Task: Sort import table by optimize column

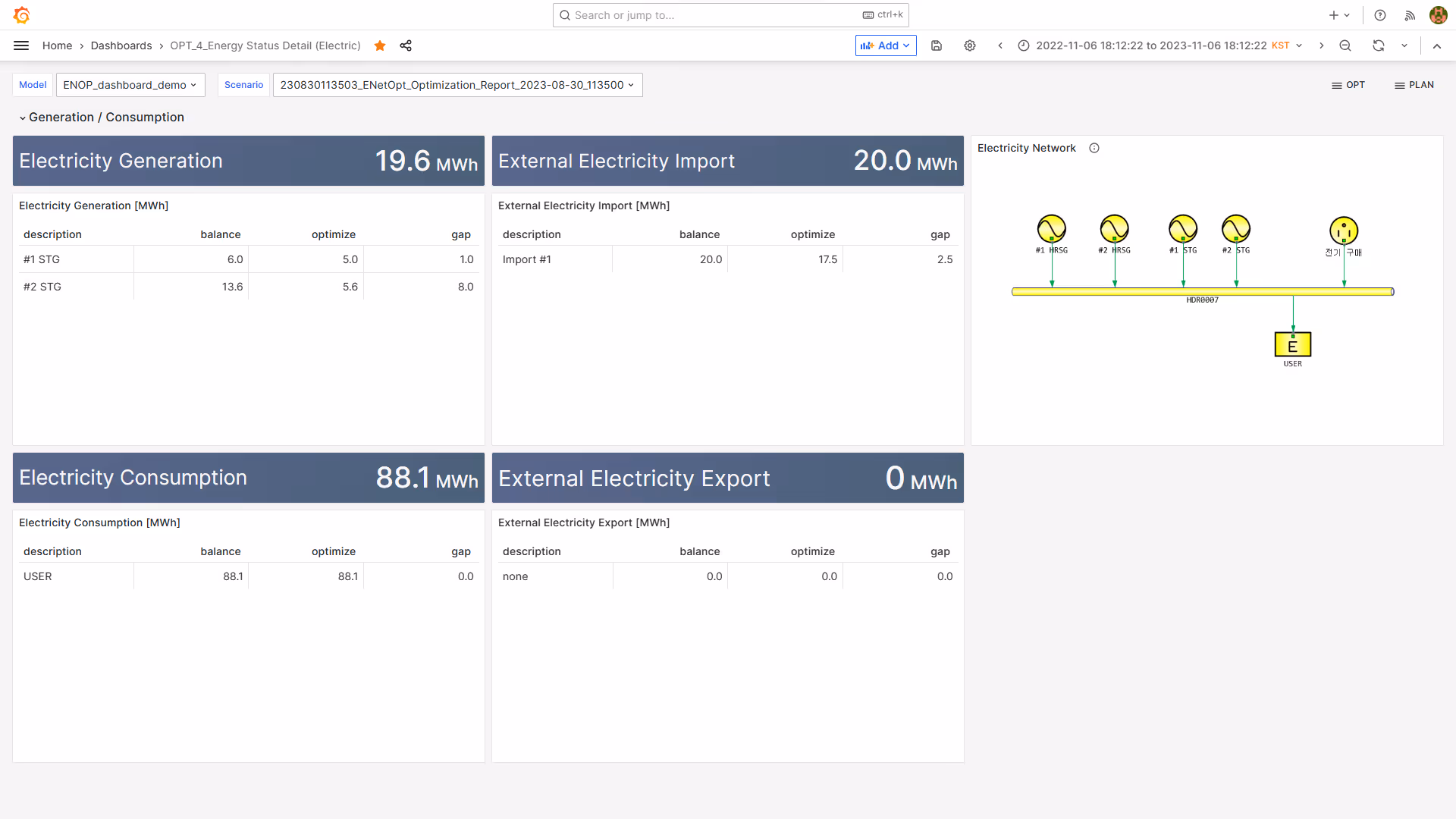Action: [812, 234]
